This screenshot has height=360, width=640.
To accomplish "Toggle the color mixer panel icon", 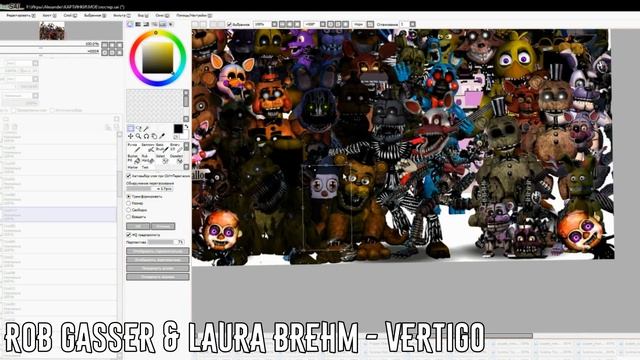I will click(x=155, y=24).
